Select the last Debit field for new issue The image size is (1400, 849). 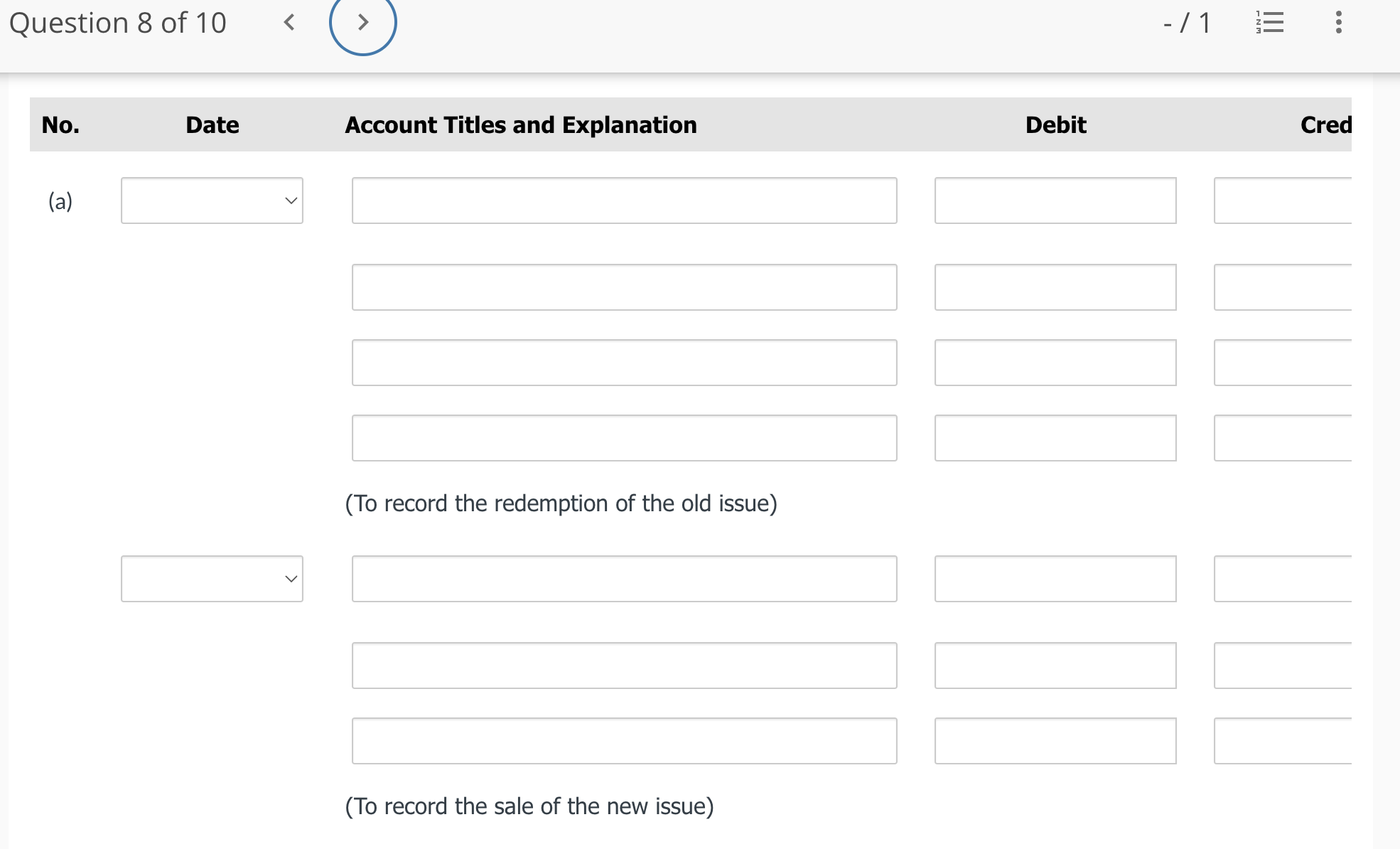[1055, 740]
